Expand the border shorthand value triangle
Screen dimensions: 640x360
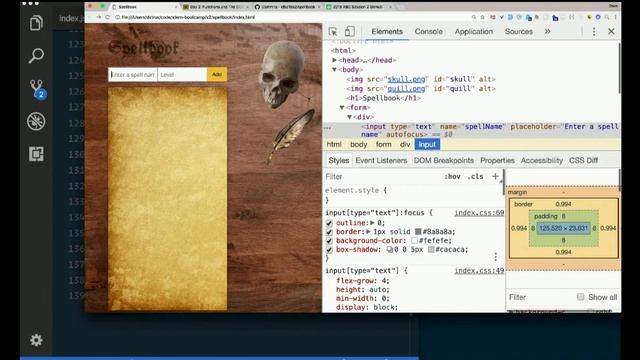pyautogui.click(x=368, y=231)
